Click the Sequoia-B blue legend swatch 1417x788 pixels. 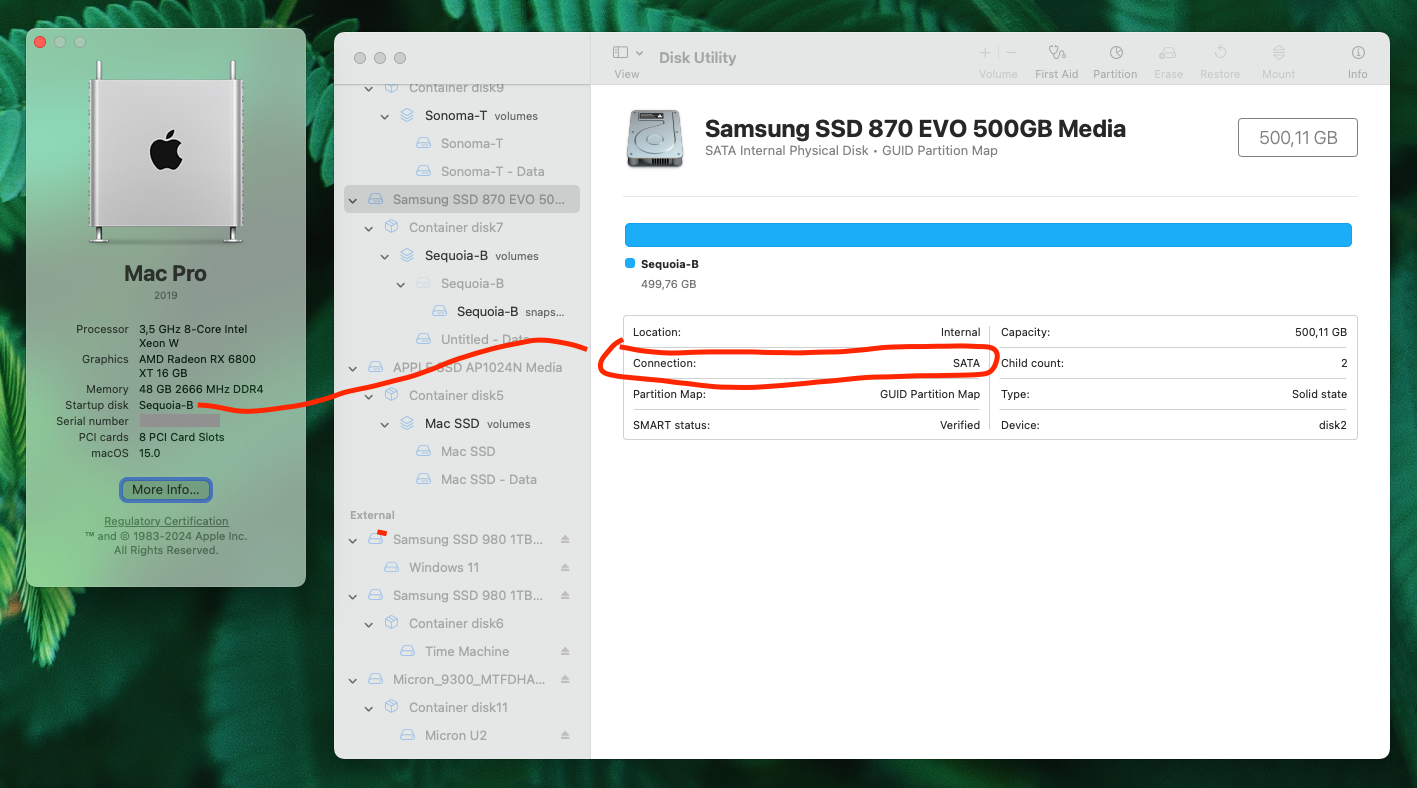pyautogui.click(x=630, y=263)
